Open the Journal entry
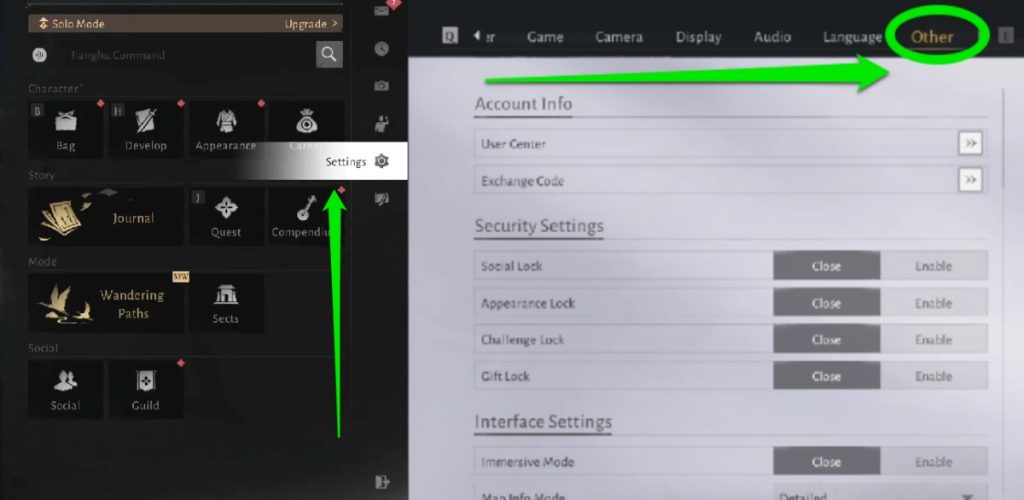The image size is (1024, 500). tap(106, 216)
